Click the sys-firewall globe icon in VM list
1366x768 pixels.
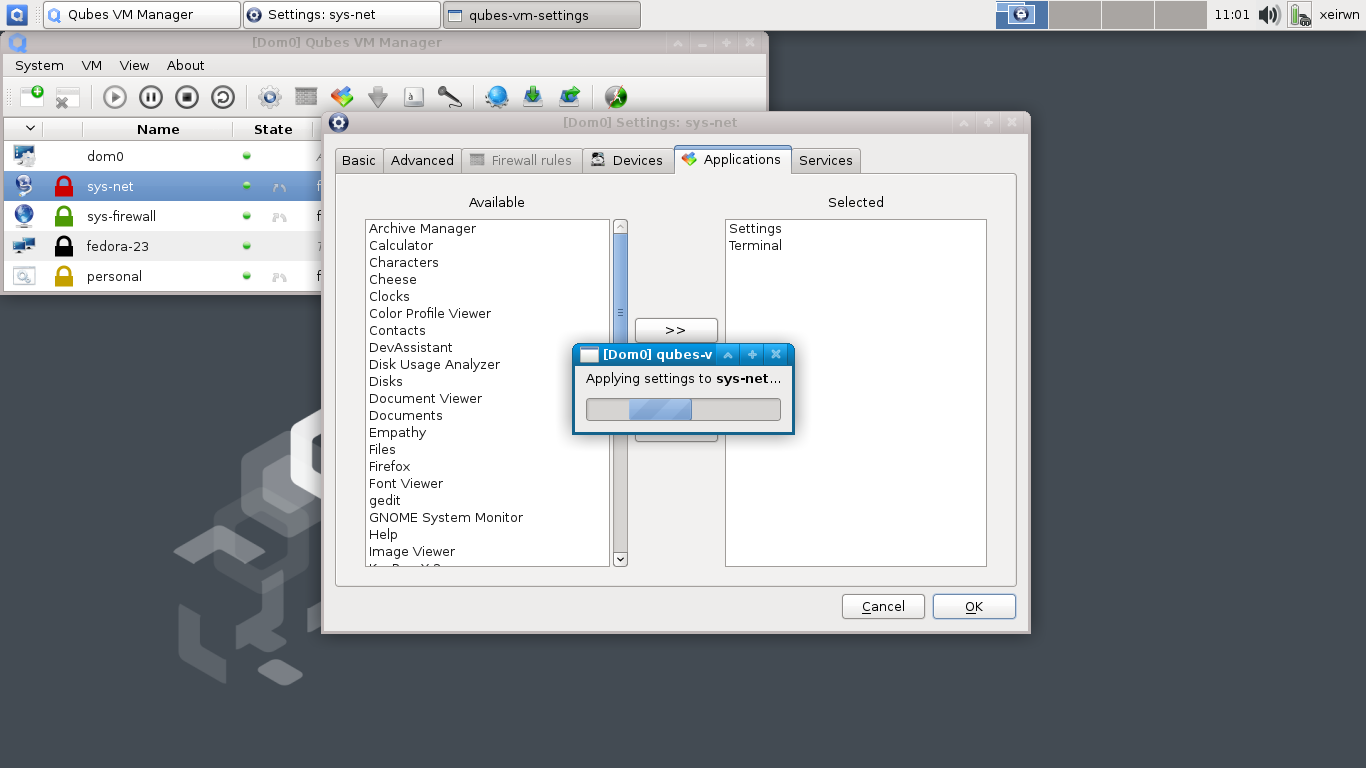(24, 216)
